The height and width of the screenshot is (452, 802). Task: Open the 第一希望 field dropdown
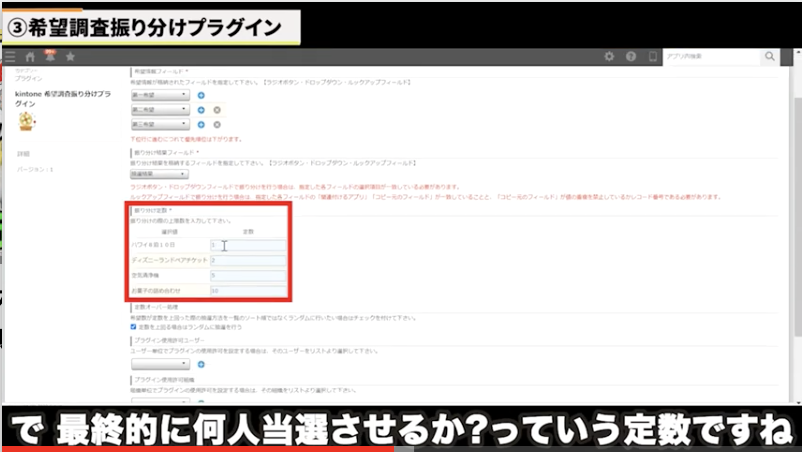tap(160, 95)
